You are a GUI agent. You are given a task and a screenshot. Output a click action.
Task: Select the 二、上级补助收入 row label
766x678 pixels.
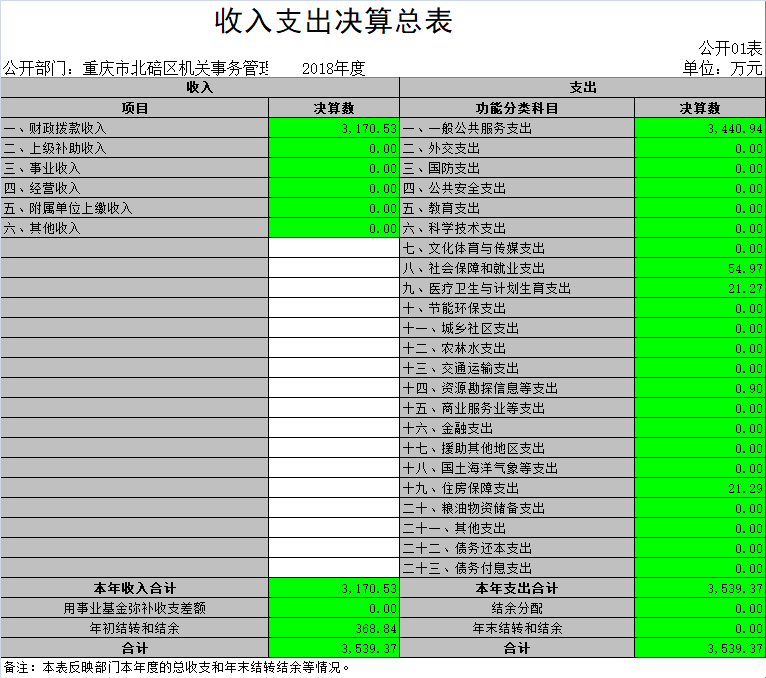coord(55,148)
